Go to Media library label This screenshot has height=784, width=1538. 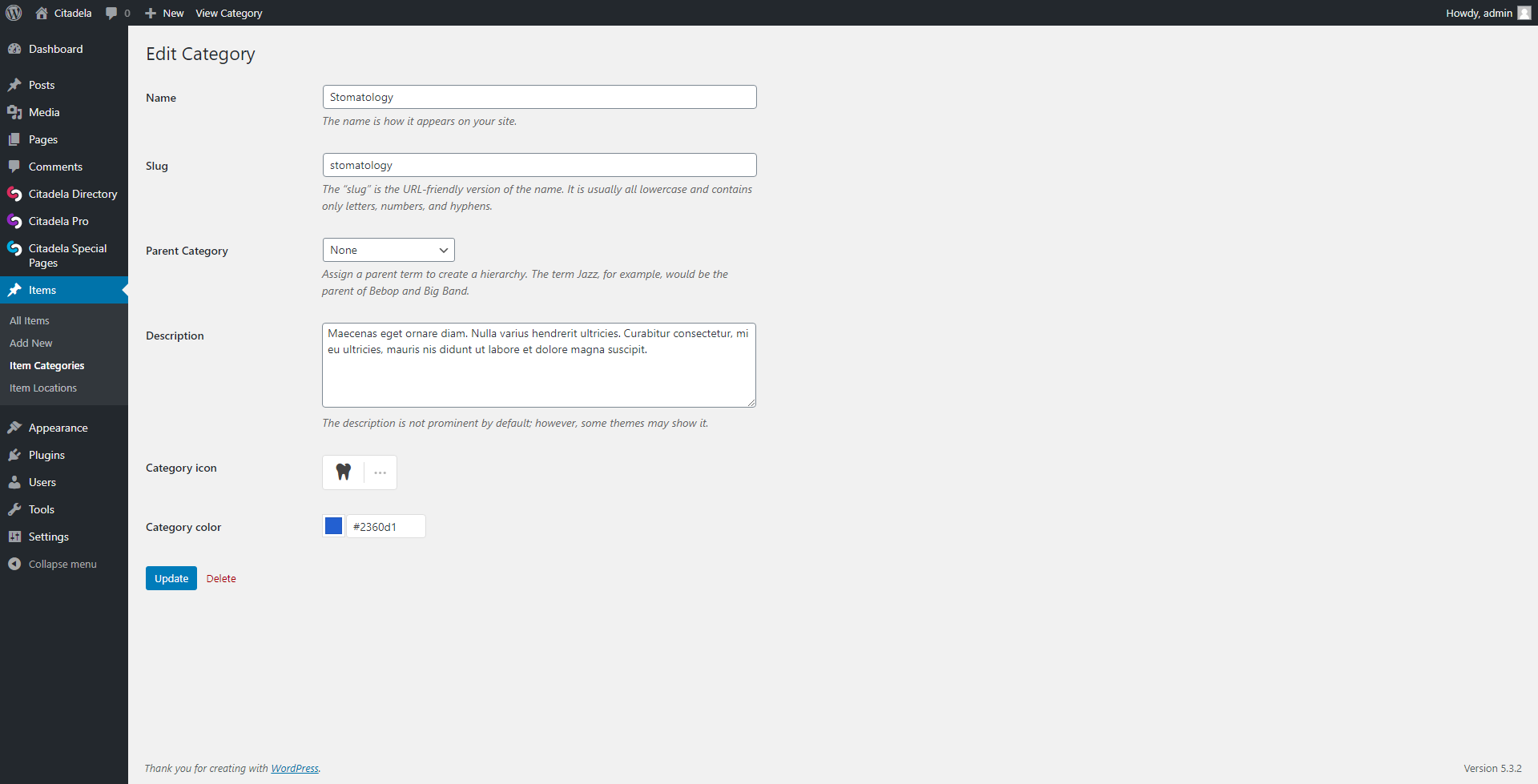[x=44, y=112]
